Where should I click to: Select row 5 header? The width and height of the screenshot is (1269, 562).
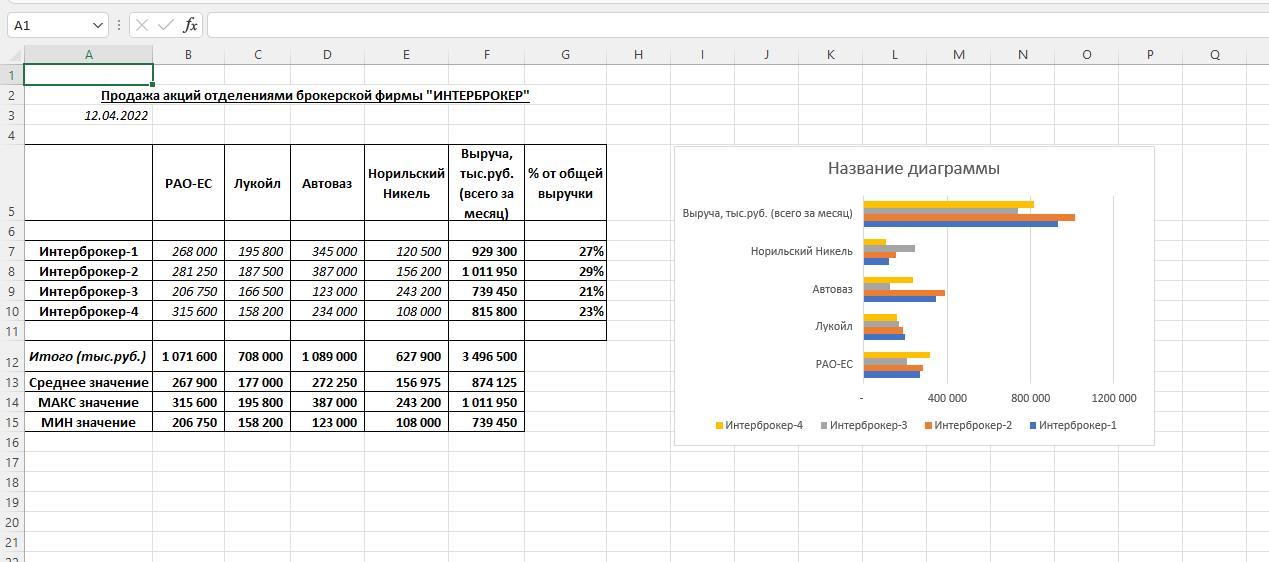(x=11, y=182)
